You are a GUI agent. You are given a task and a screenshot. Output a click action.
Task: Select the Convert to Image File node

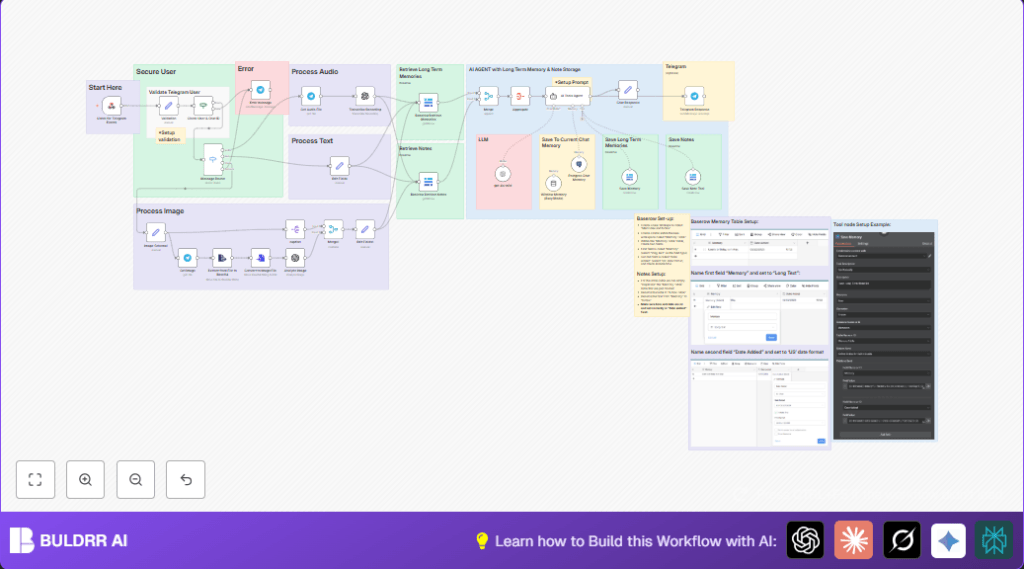[261, 258]
